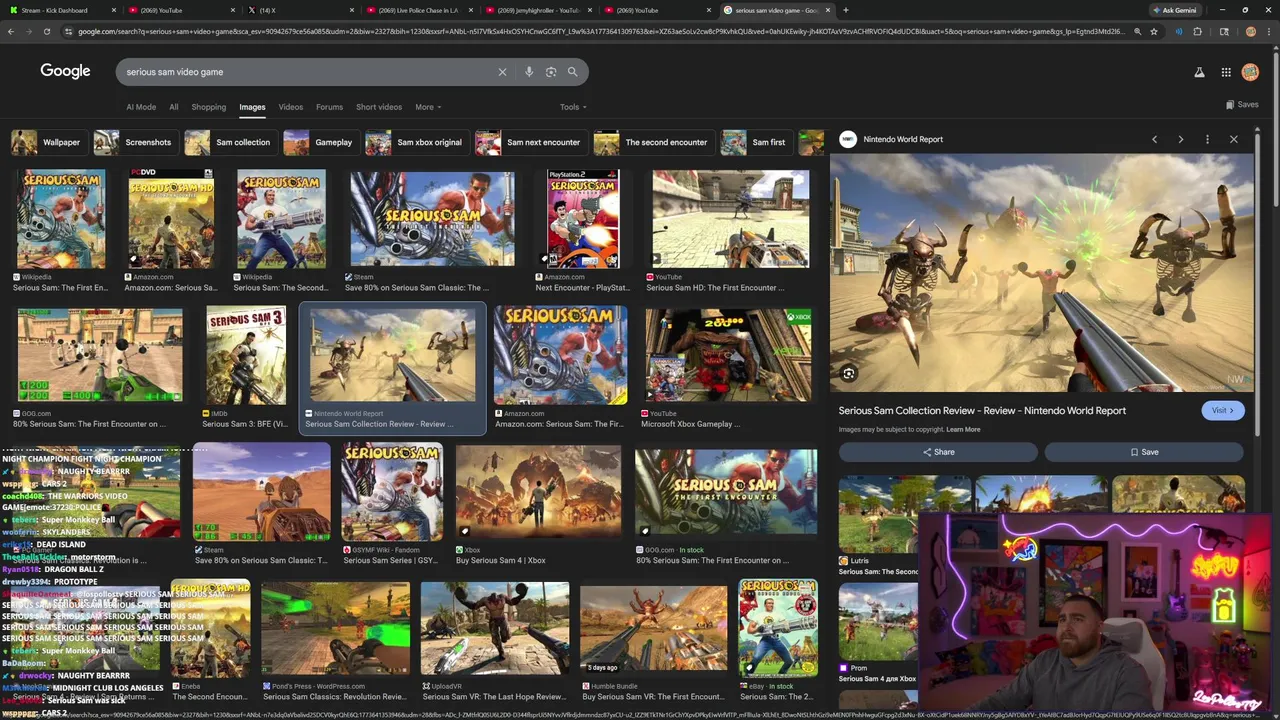The image size is (1280, 720).
Task: Search inside image with Lens icon
Action: [x=849, y=374]
